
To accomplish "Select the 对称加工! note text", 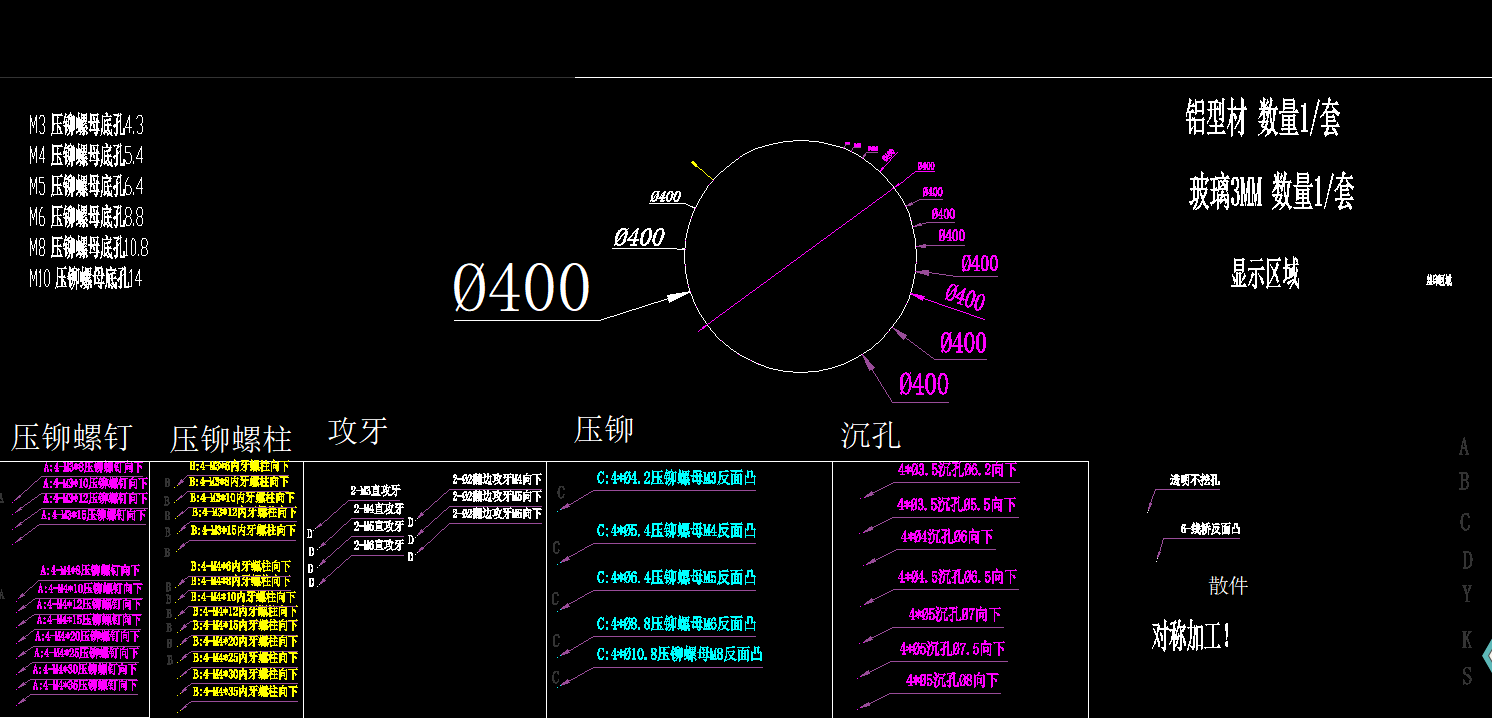I will pos(1191,635).
